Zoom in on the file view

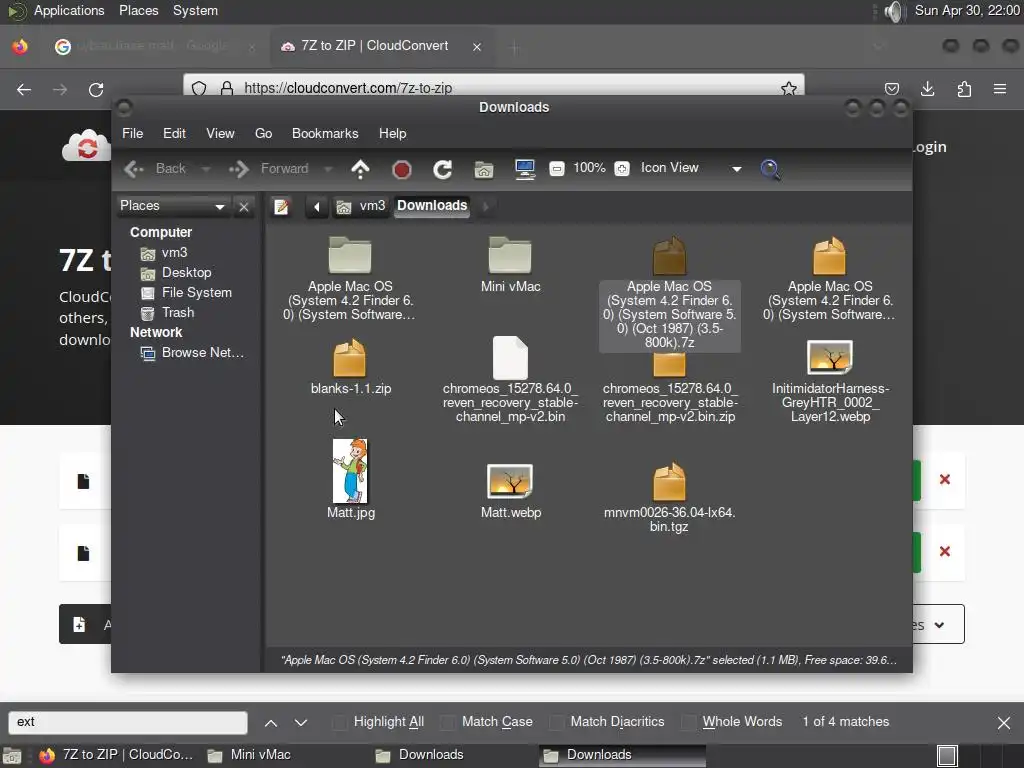tap(622, 169)
